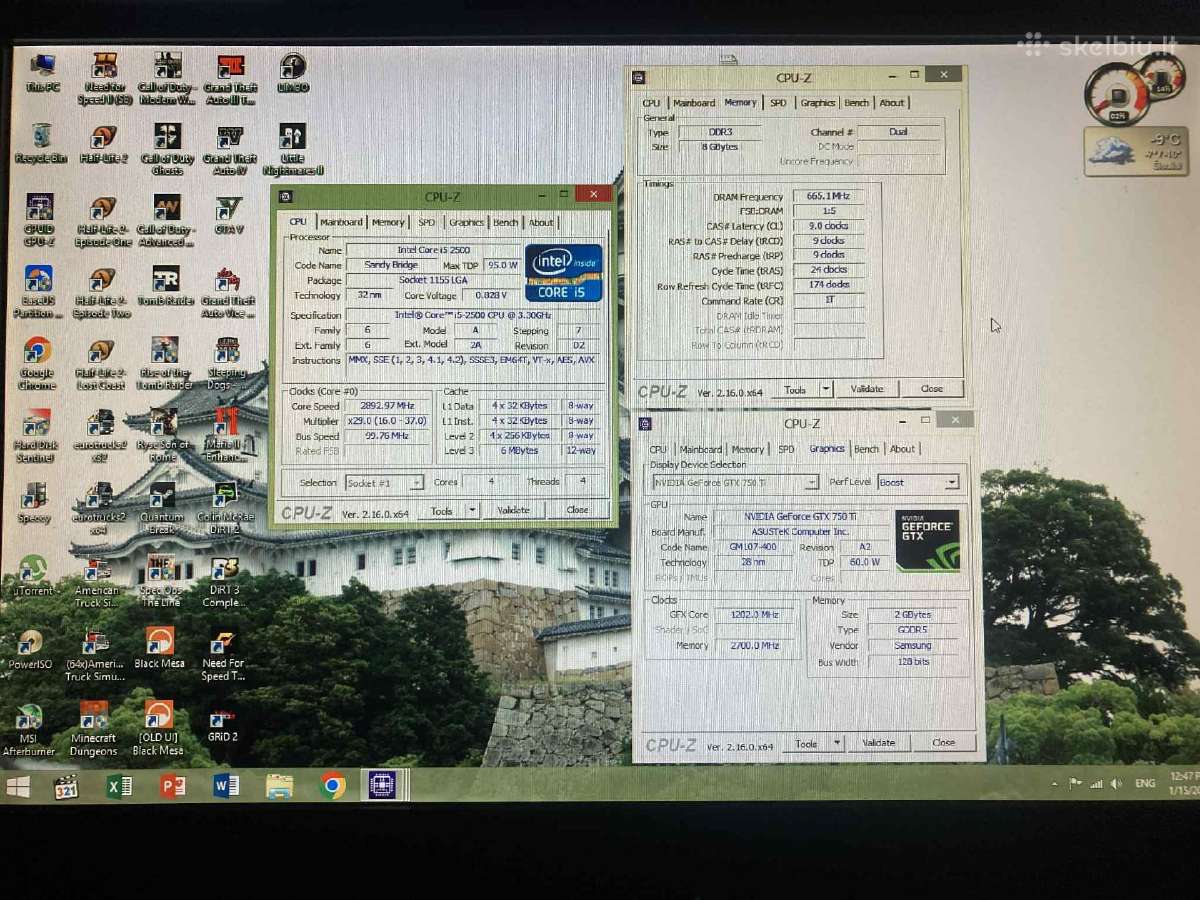Viewport: 1200px width, 900px height.
Task: Select the Minecraft Dungeons desktop shortcut
Action: pos(93,728)
